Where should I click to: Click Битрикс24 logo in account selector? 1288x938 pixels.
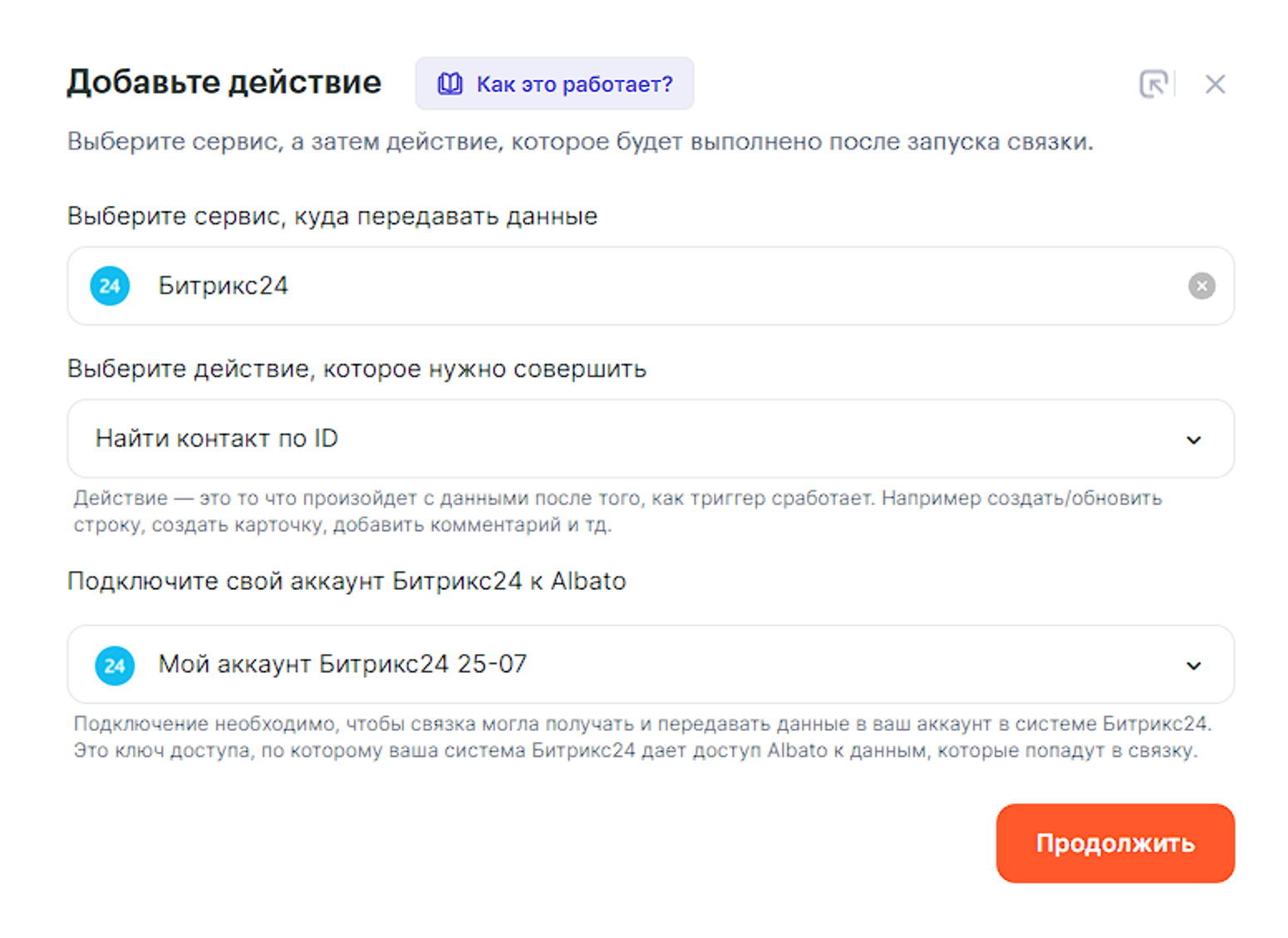pyautogui.click(x=115, y=665)
